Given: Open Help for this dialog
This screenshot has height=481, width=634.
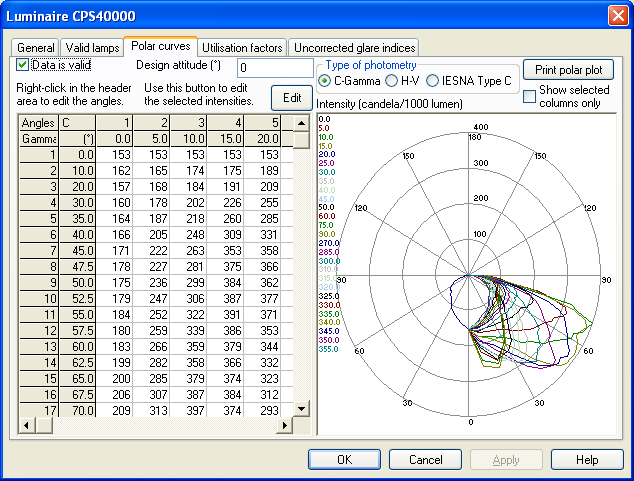Looking at the screenshot, I should click(587, 460).
